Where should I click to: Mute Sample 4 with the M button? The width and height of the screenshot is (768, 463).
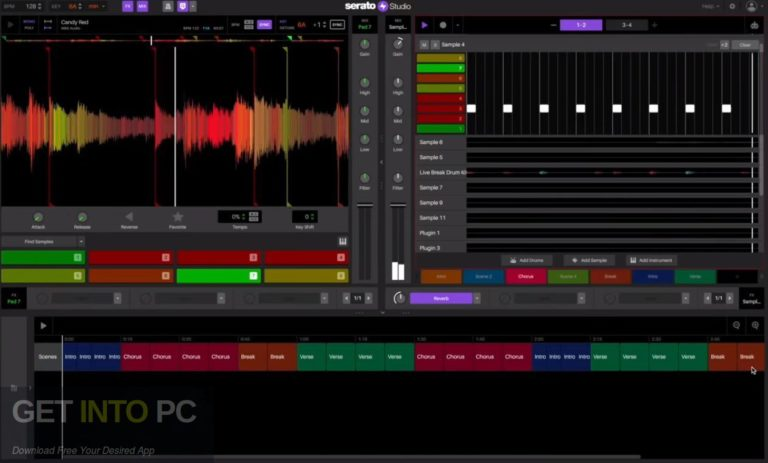click(424, 45)
